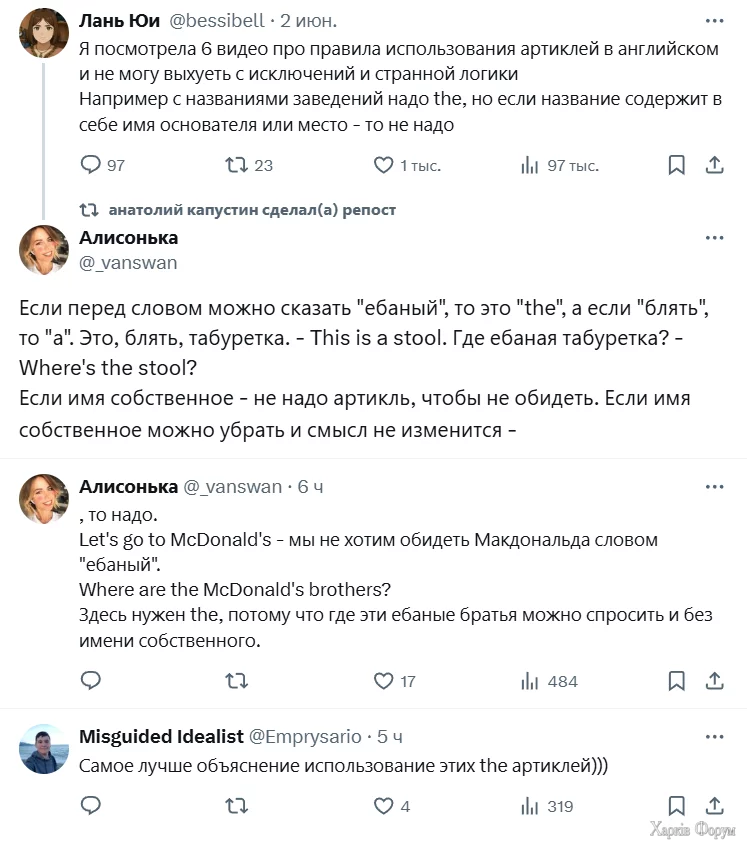Repost Лань Юи's tweet with 23 reposts
The width and height of the screenshot is (747, 846).
click(237, 165)
